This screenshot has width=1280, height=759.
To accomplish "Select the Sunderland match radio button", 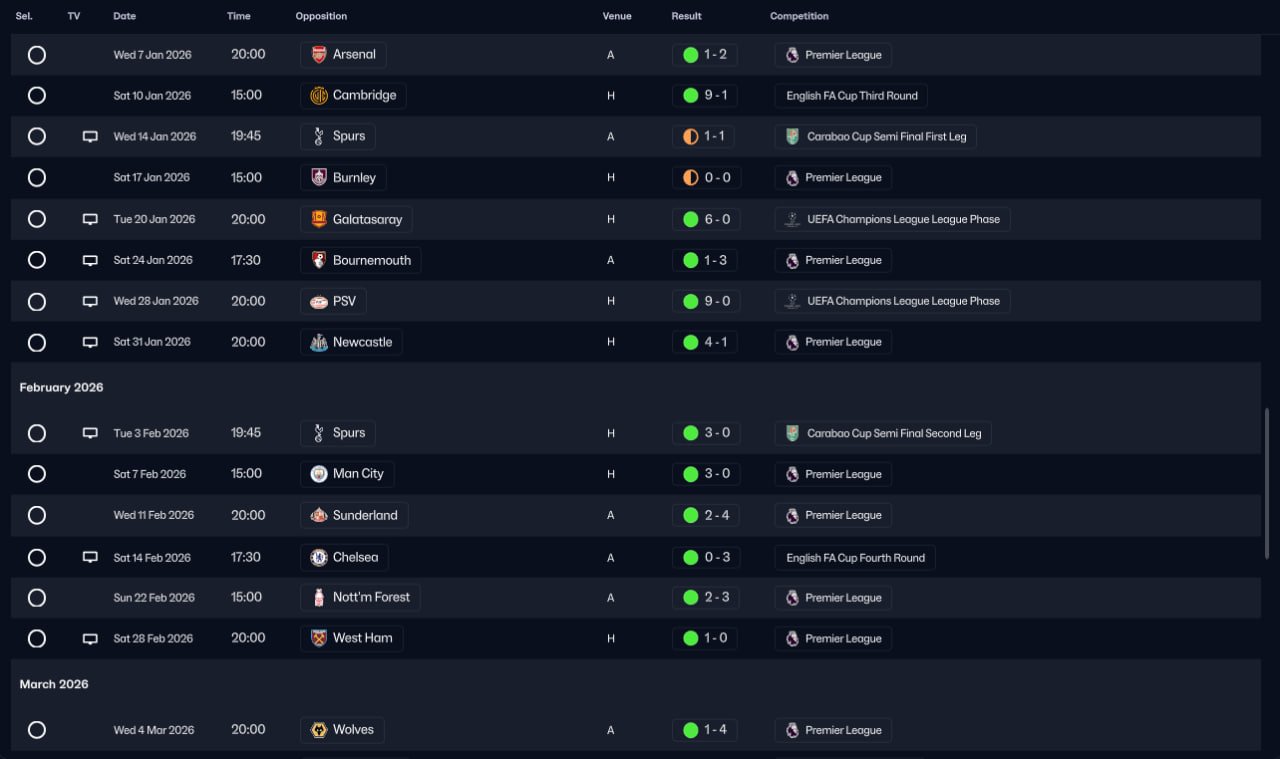I will [37, 515].
